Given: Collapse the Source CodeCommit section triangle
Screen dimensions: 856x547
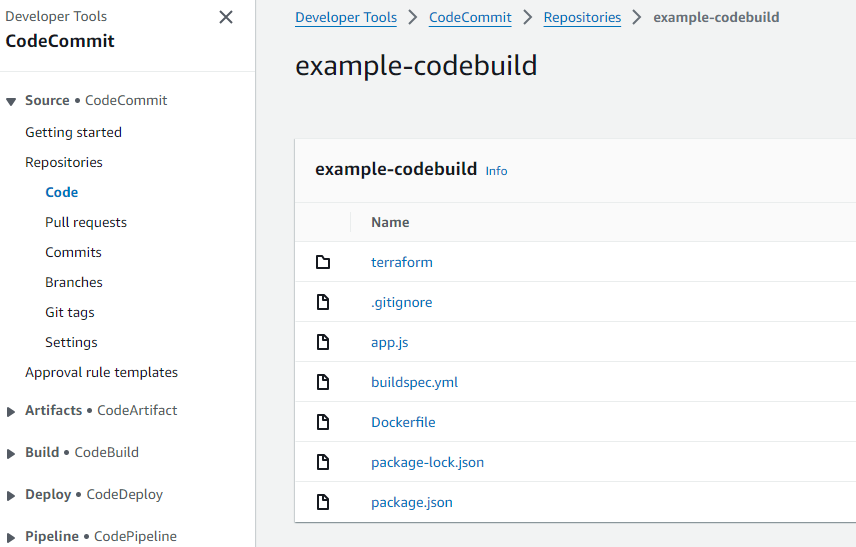Looking at the screenshot, I should [11, 102].
